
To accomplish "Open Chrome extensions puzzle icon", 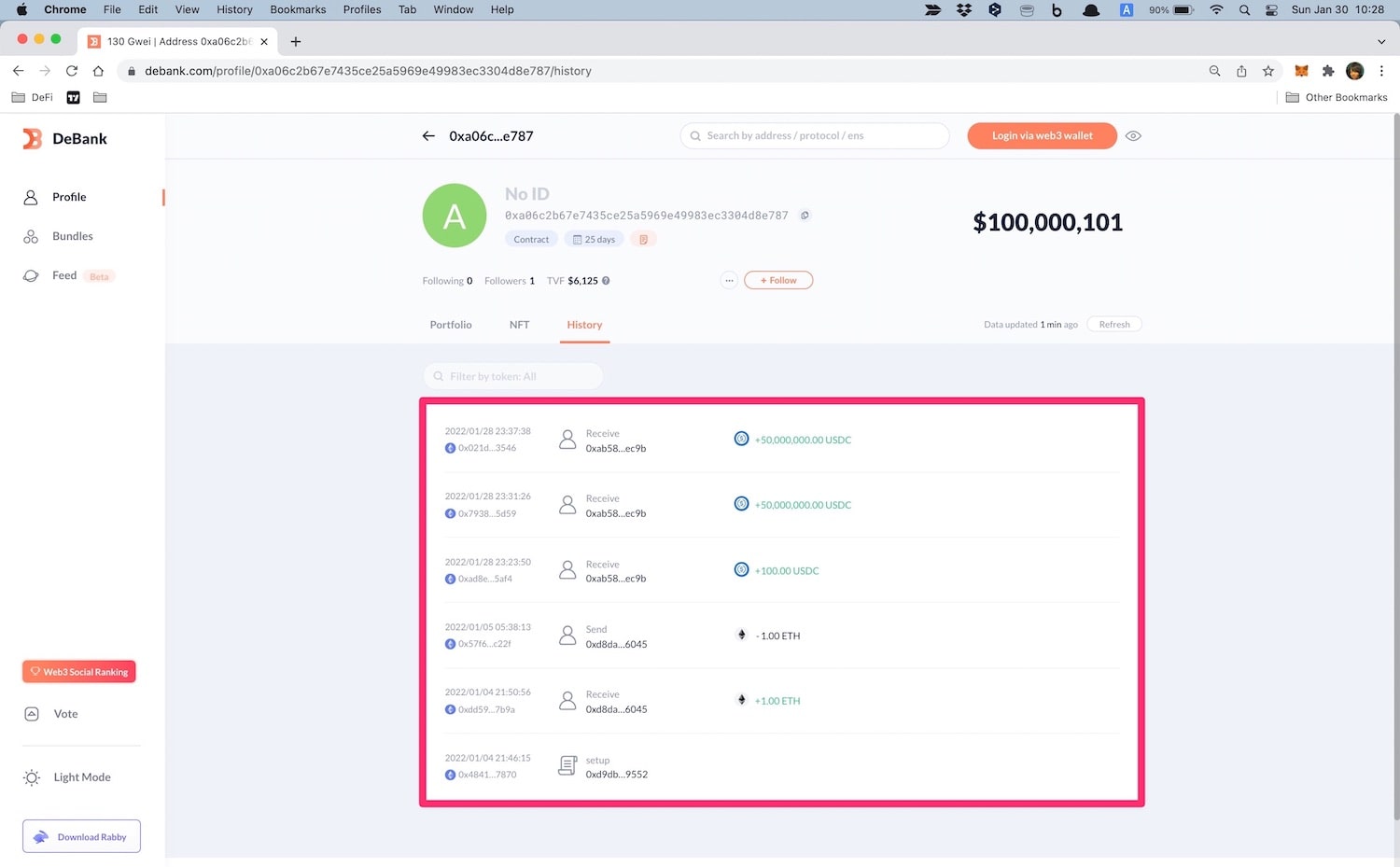I will (1328, 71).
